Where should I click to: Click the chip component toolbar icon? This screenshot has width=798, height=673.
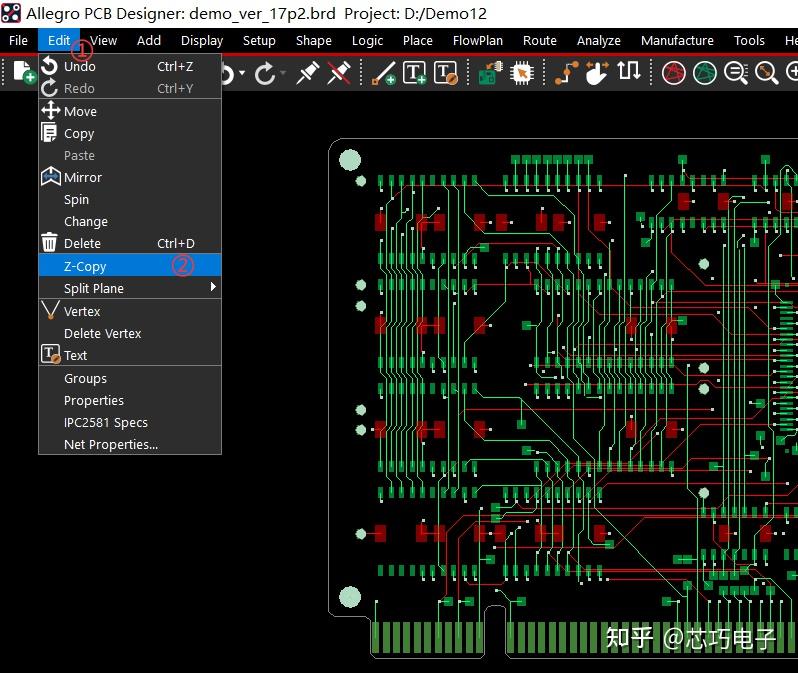520,73
